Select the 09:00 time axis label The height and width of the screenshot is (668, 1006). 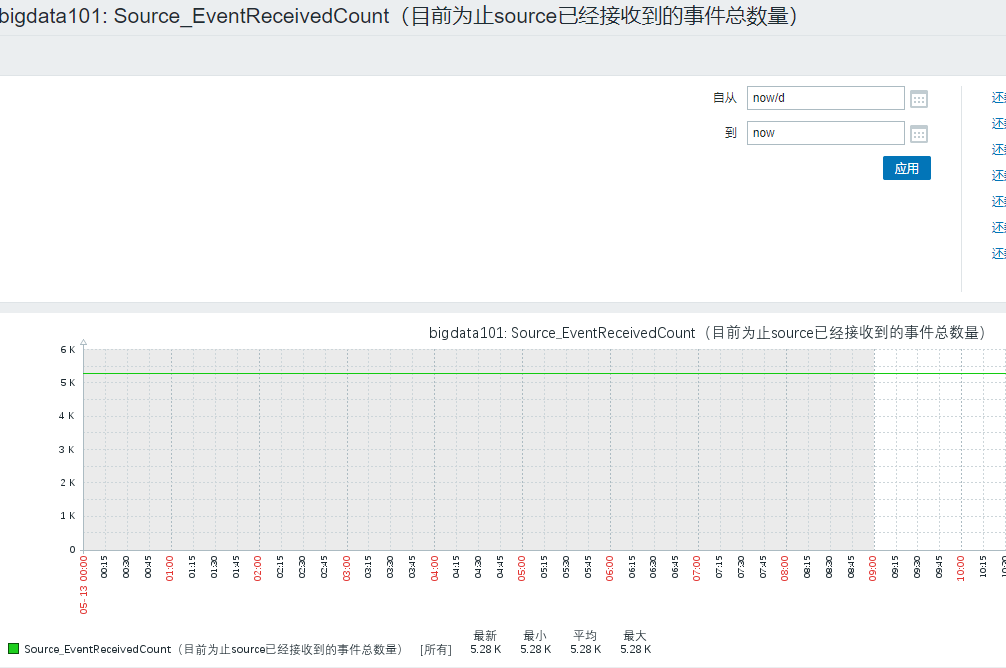[x=873, y=569]
